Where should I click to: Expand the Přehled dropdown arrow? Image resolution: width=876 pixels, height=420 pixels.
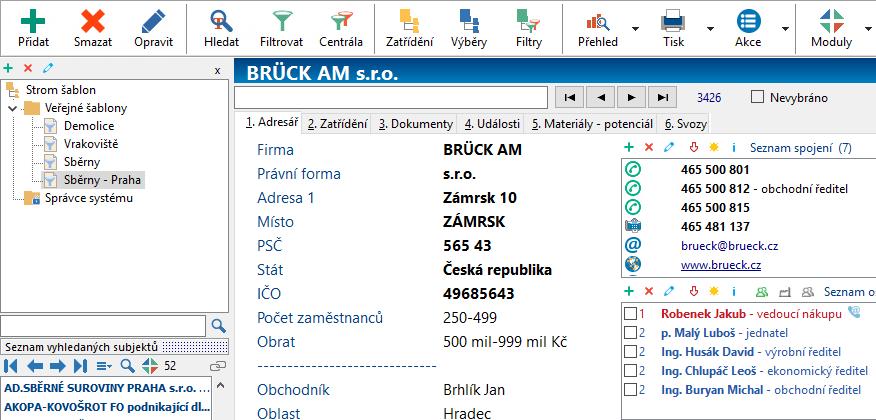[635, 28]
